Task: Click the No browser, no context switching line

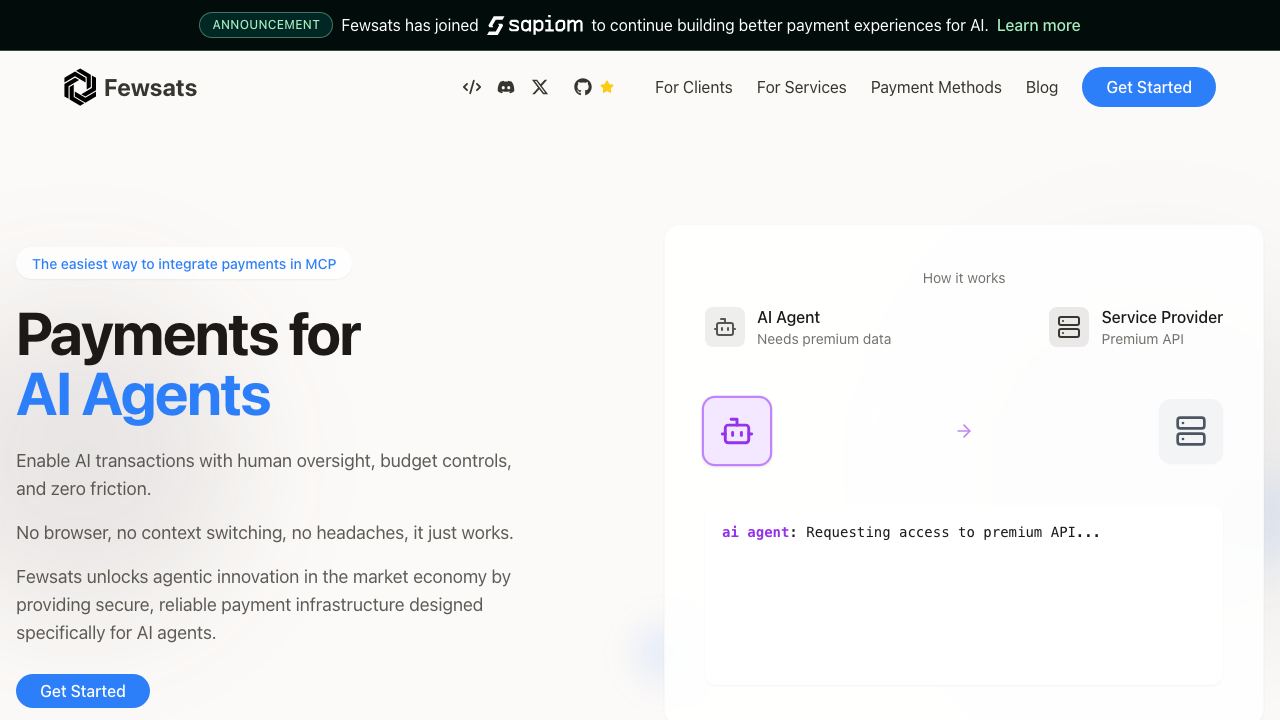Action: point(265,533)
